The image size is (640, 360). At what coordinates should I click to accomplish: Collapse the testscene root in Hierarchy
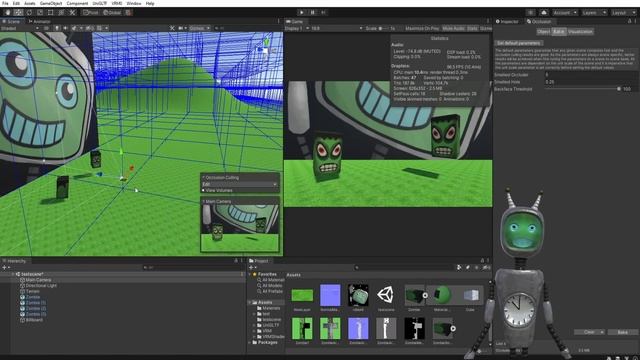13,274
